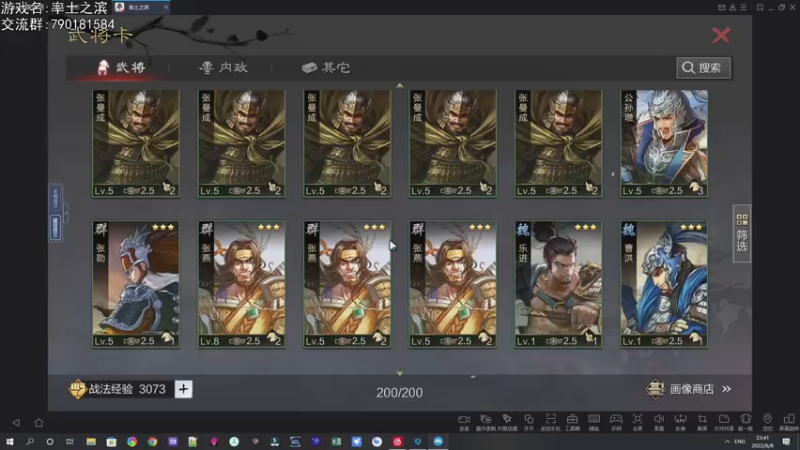Click the ENG input language indicator
The width and height of the screenshot is (800, 450).
[740, 442]
